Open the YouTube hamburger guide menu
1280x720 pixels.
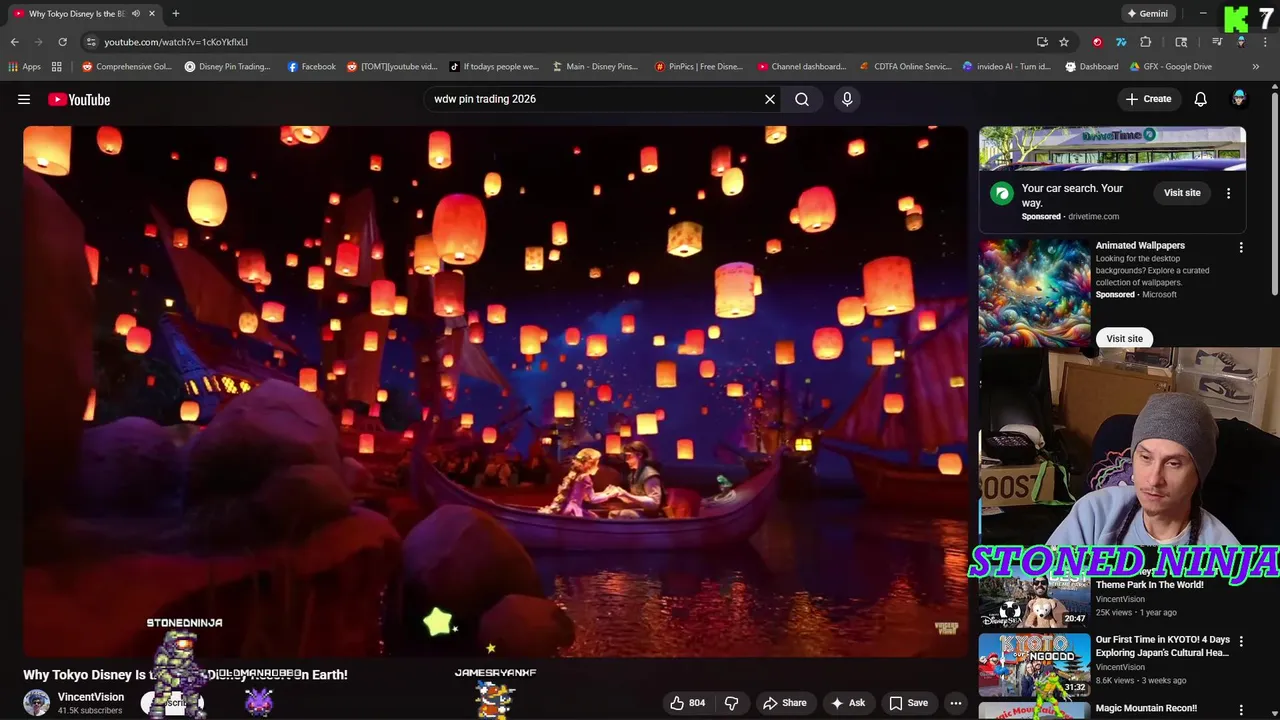24,99
